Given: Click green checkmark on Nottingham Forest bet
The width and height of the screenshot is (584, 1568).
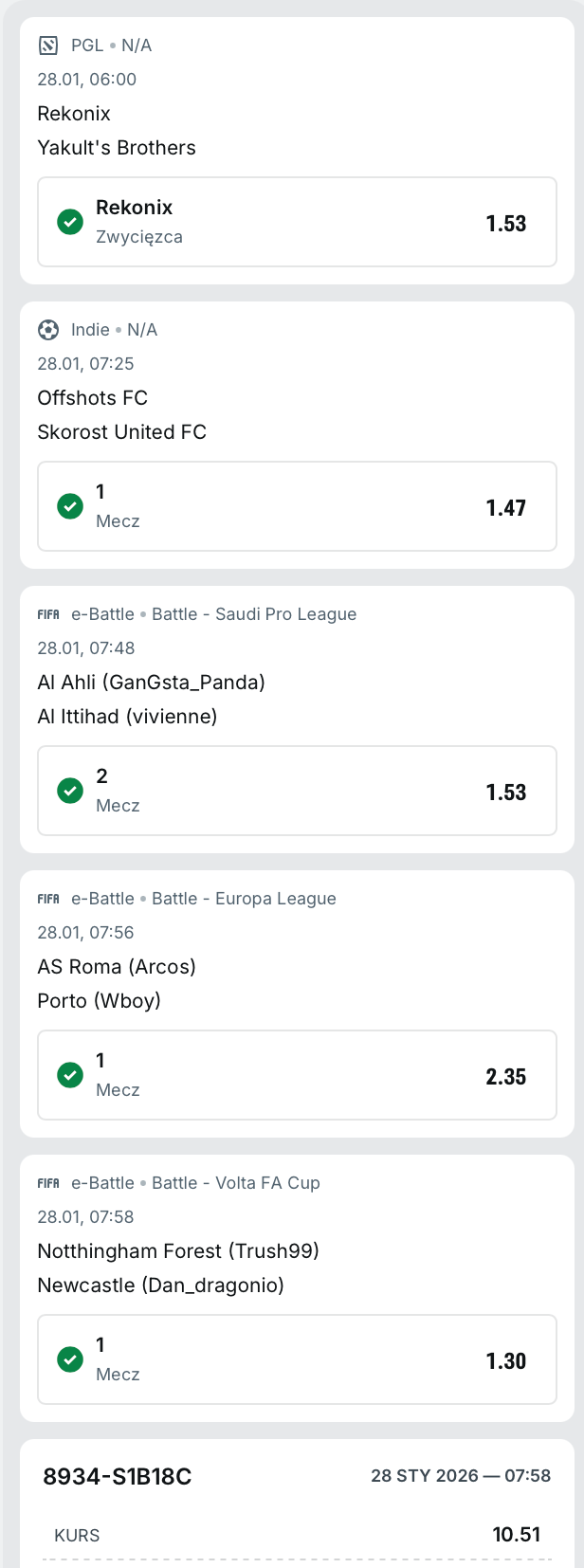Looking at the screenshot, I should [x=70, y=1359].
